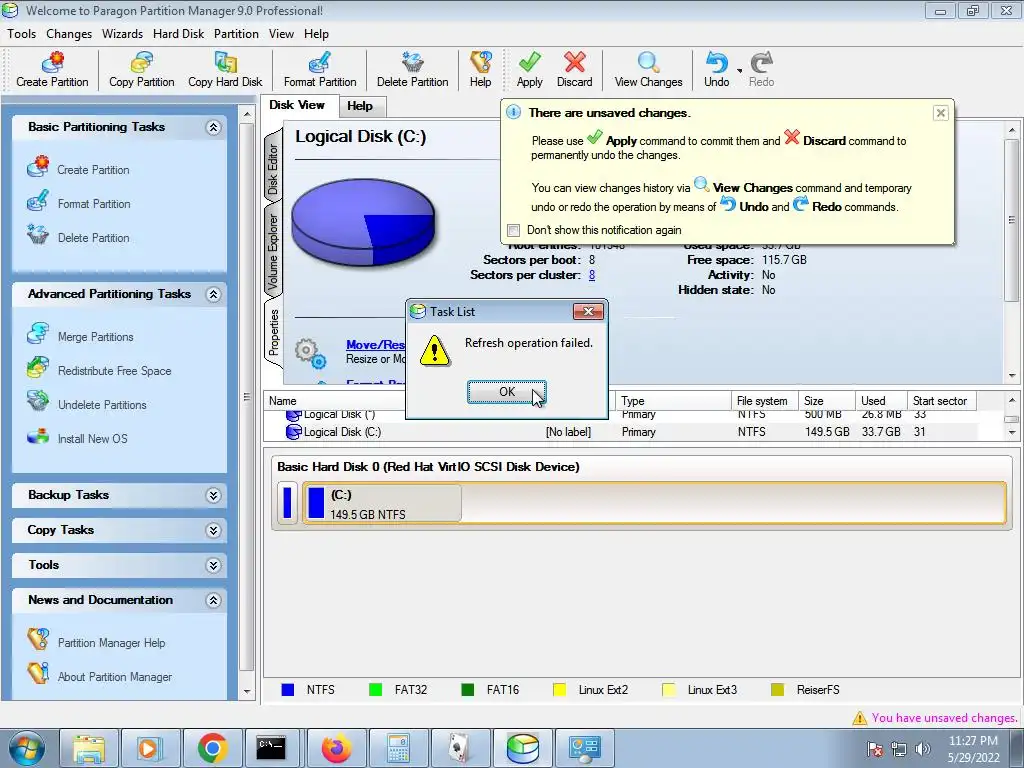Click the File system column header
The image size is (1024, 768).
[764, 401]
